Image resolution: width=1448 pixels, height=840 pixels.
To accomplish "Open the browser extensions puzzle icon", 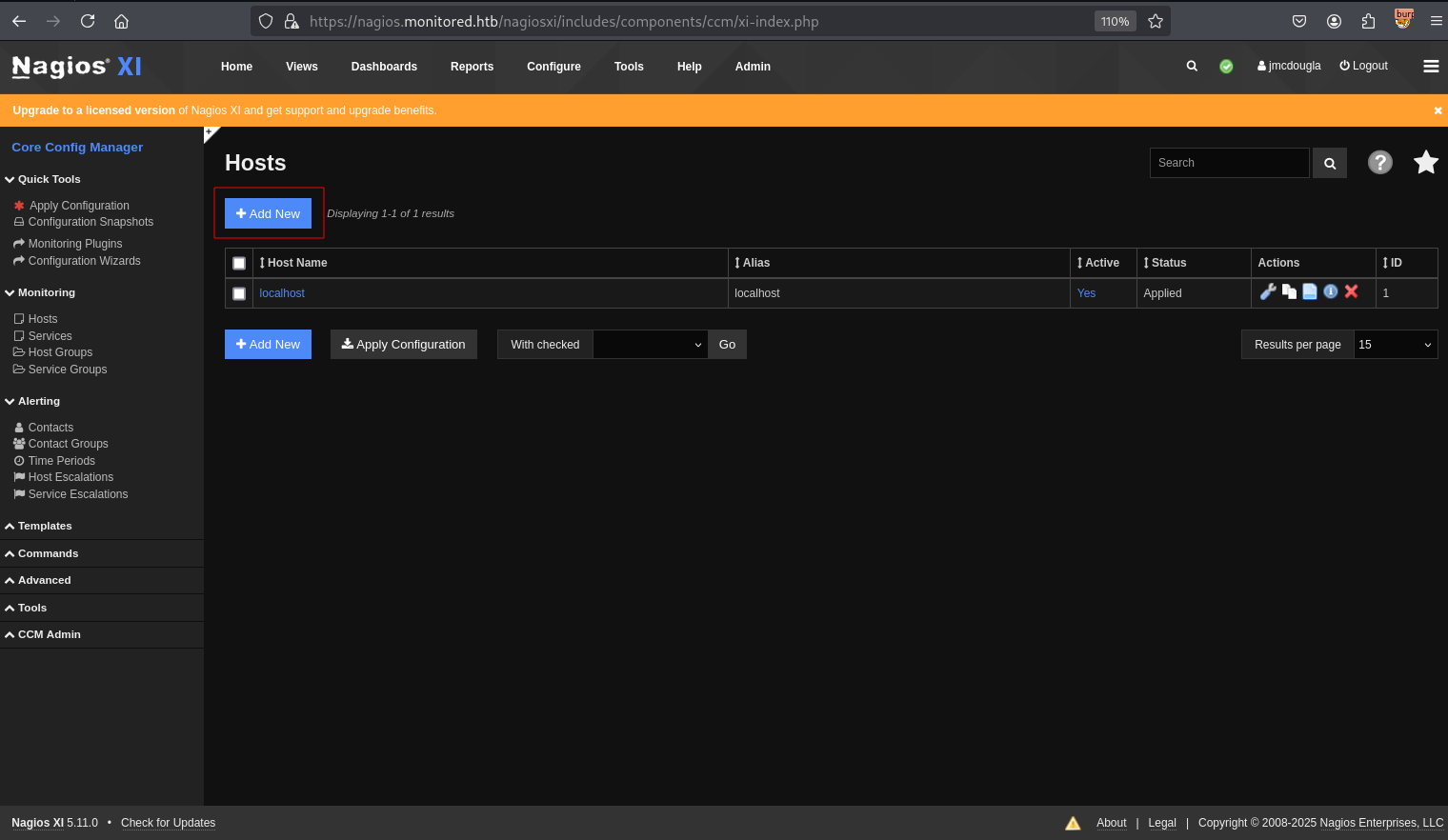I will [x=1368, y=21].
